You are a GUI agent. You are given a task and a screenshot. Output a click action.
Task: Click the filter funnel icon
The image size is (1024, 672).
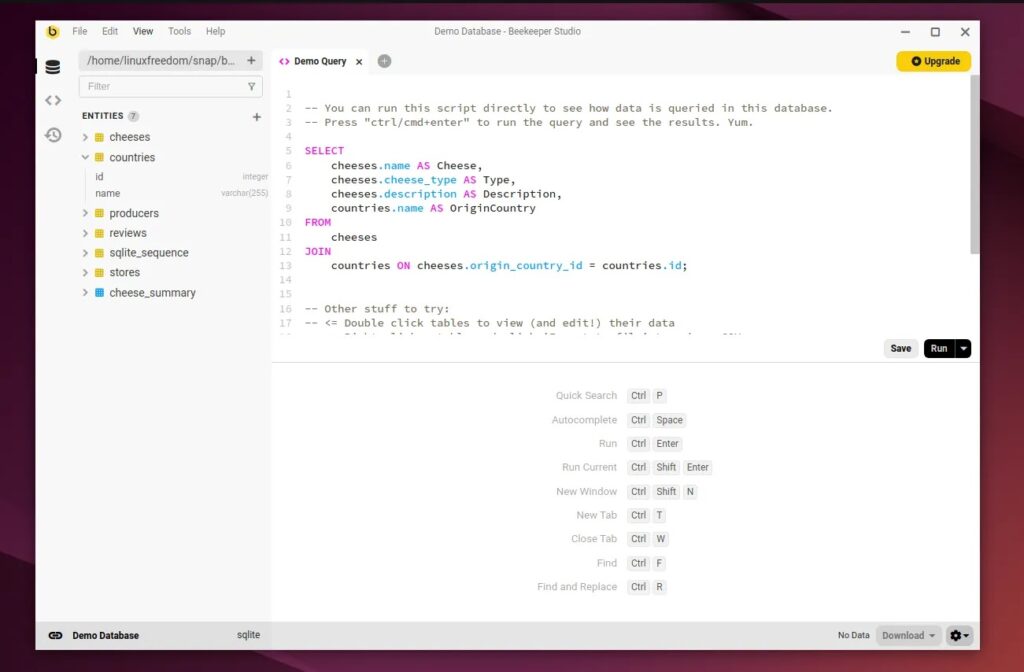tap(251, 87)
